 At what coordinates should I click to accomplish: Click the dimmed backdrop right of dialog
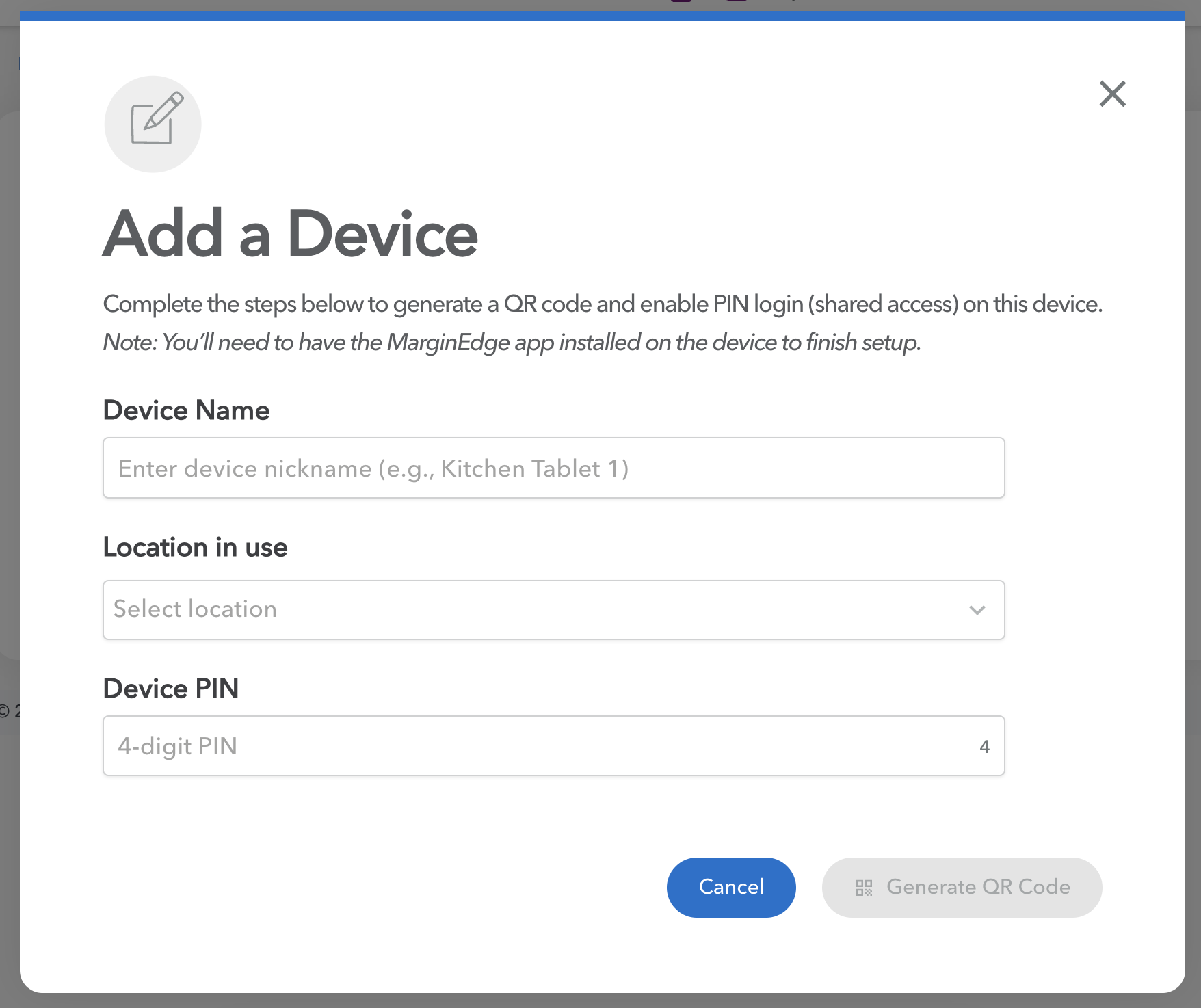[x=1193, y=410]
